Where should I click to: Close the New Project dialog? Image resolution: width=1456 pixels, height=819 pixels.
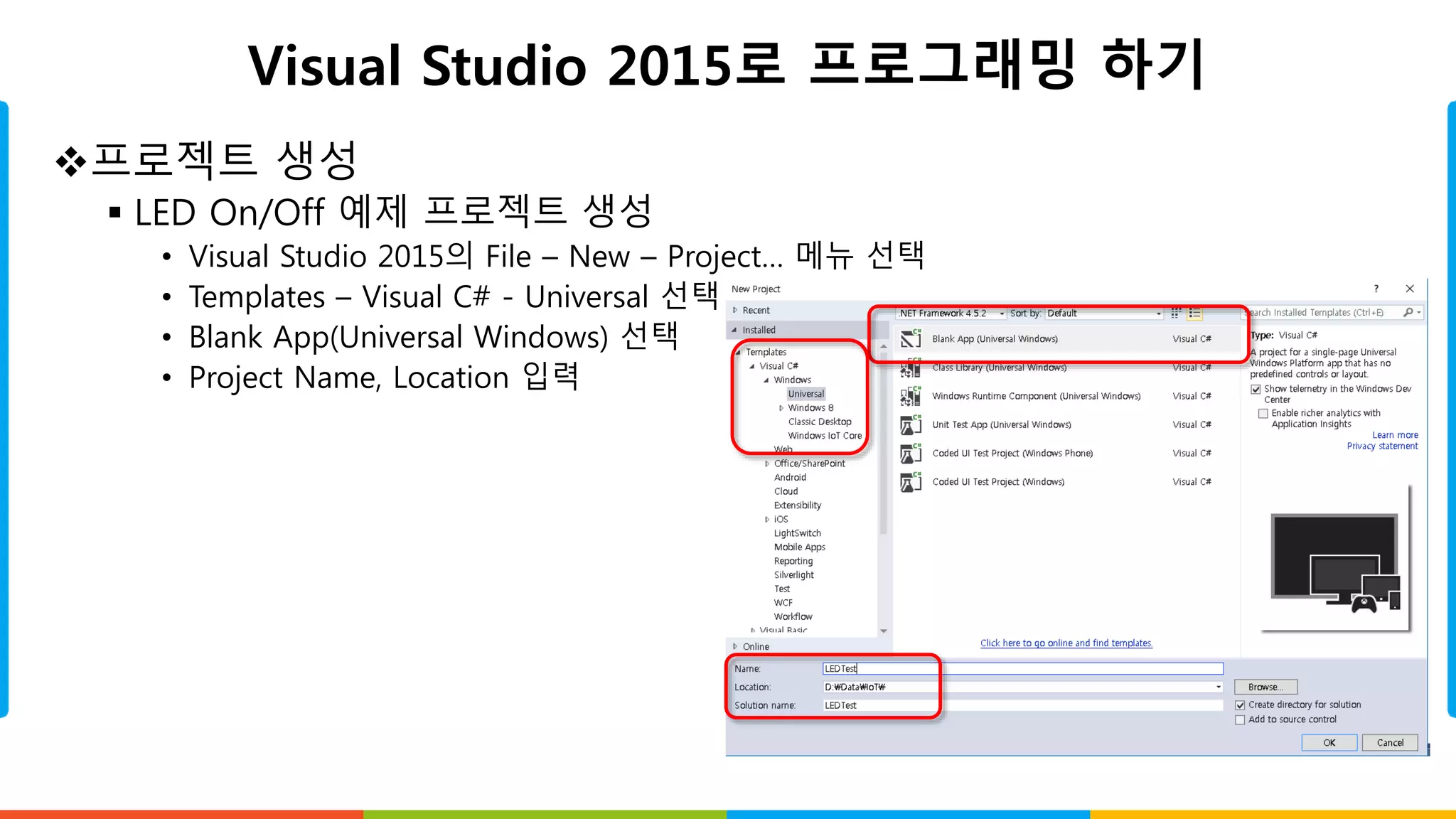(1410, 289)
